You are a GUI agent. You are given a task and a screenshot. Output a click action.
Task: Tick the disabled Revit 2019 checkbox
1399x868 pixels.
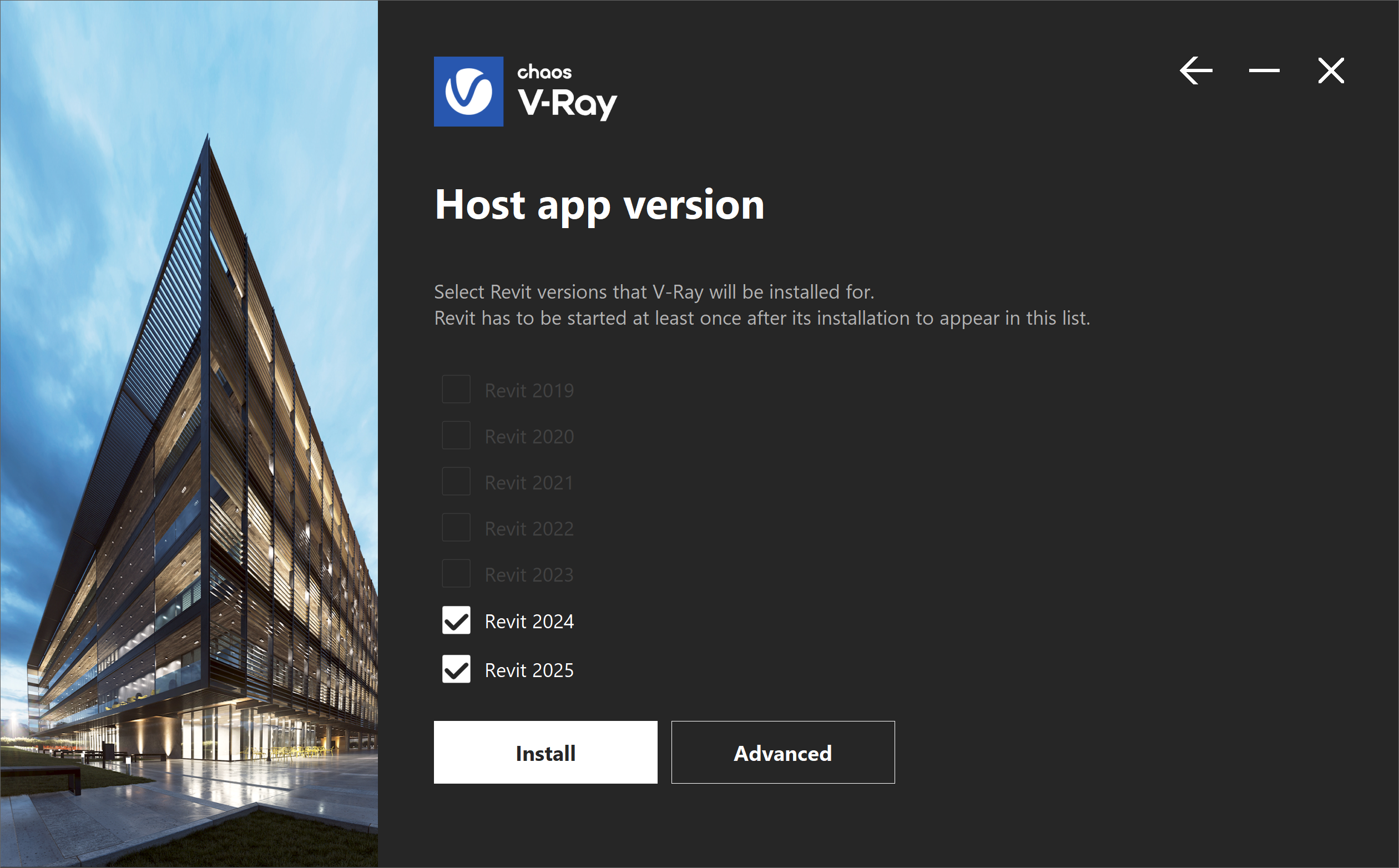click(456, 389)
